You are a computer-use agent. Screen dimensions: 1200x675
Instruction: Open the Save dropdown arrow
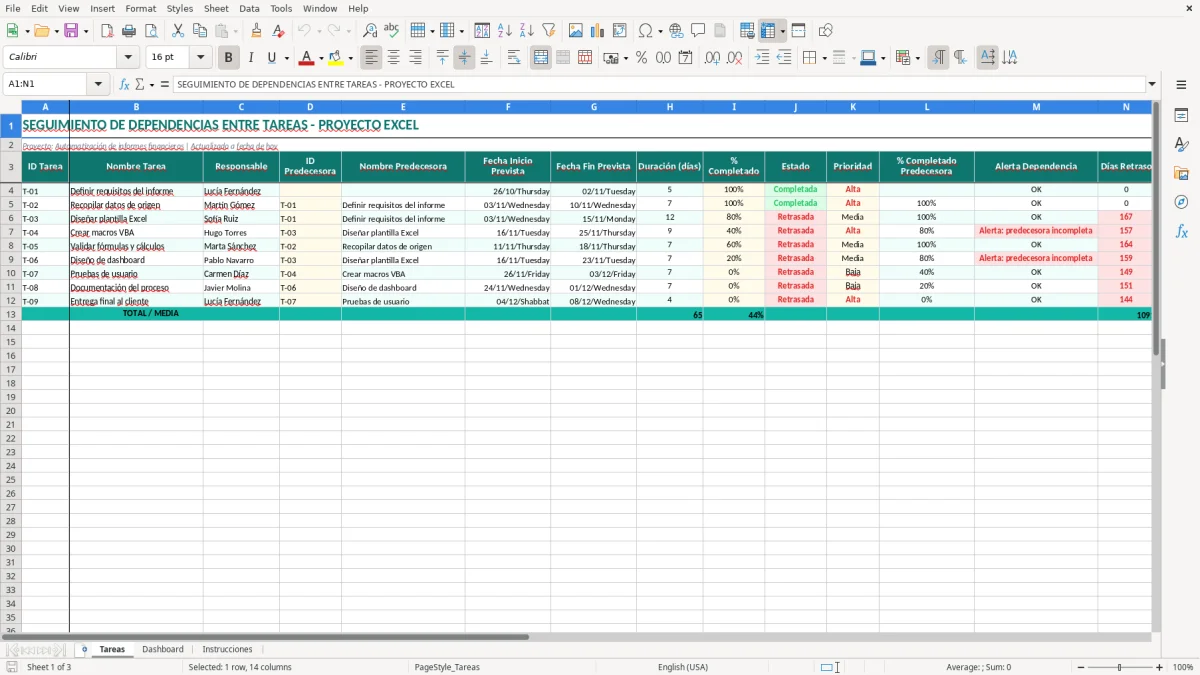point(85,31)
